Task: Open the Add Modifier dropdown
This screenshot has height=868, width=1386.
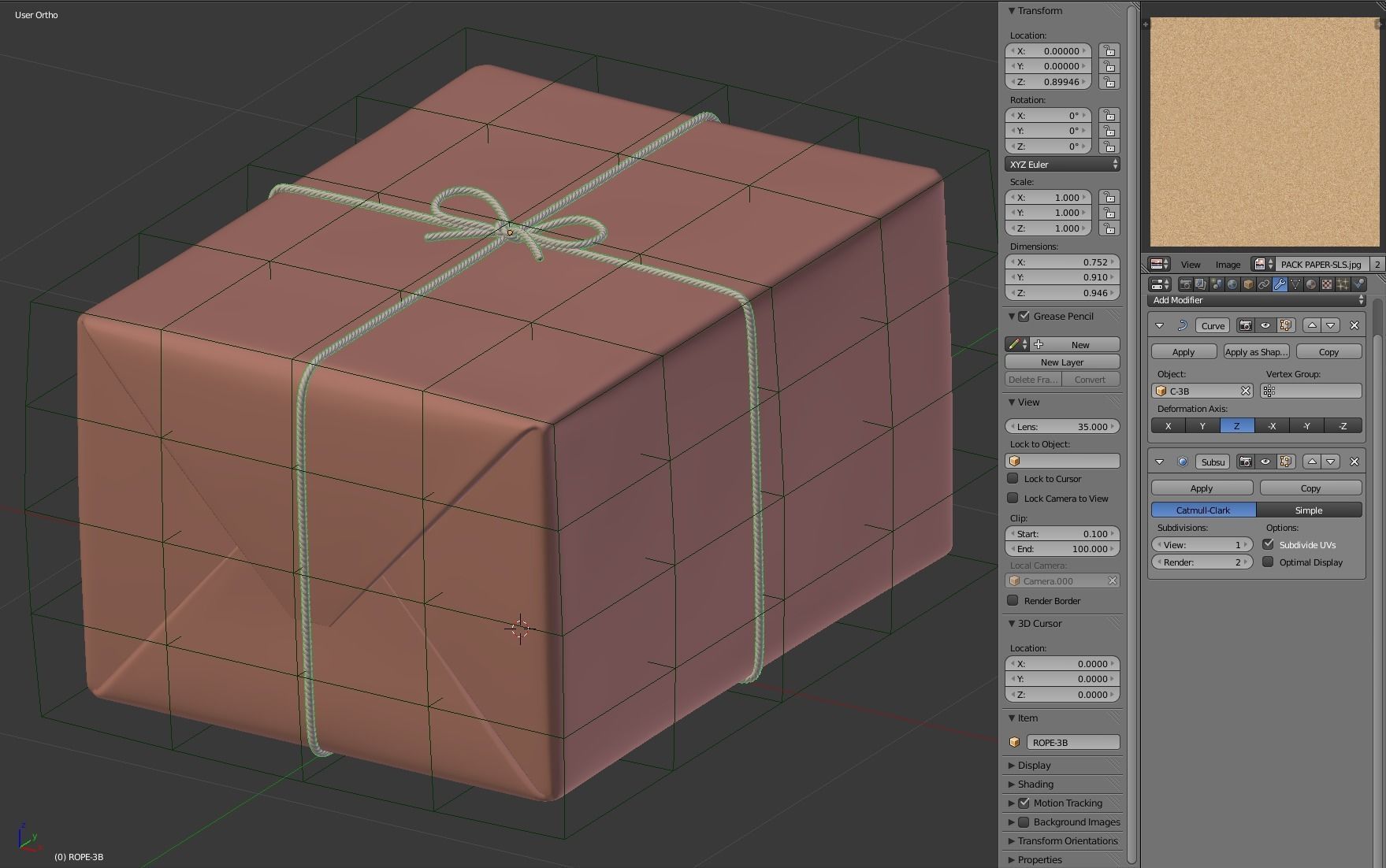Action: [x=1257, y=300]
